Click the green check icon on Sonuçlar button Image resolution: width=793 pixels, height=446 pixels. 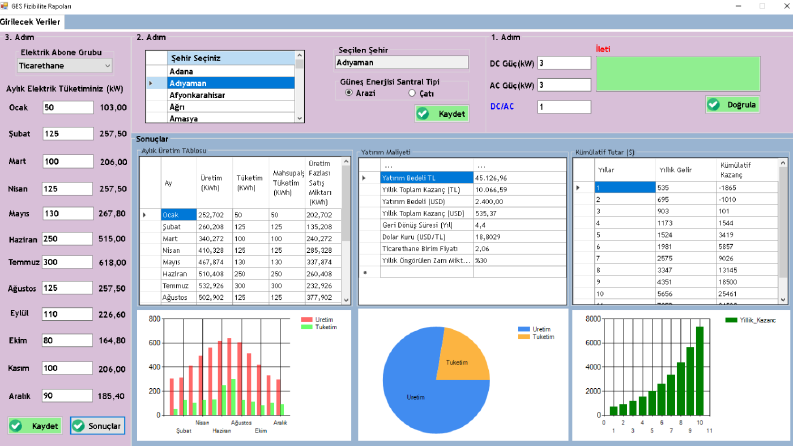pos(78,426)
